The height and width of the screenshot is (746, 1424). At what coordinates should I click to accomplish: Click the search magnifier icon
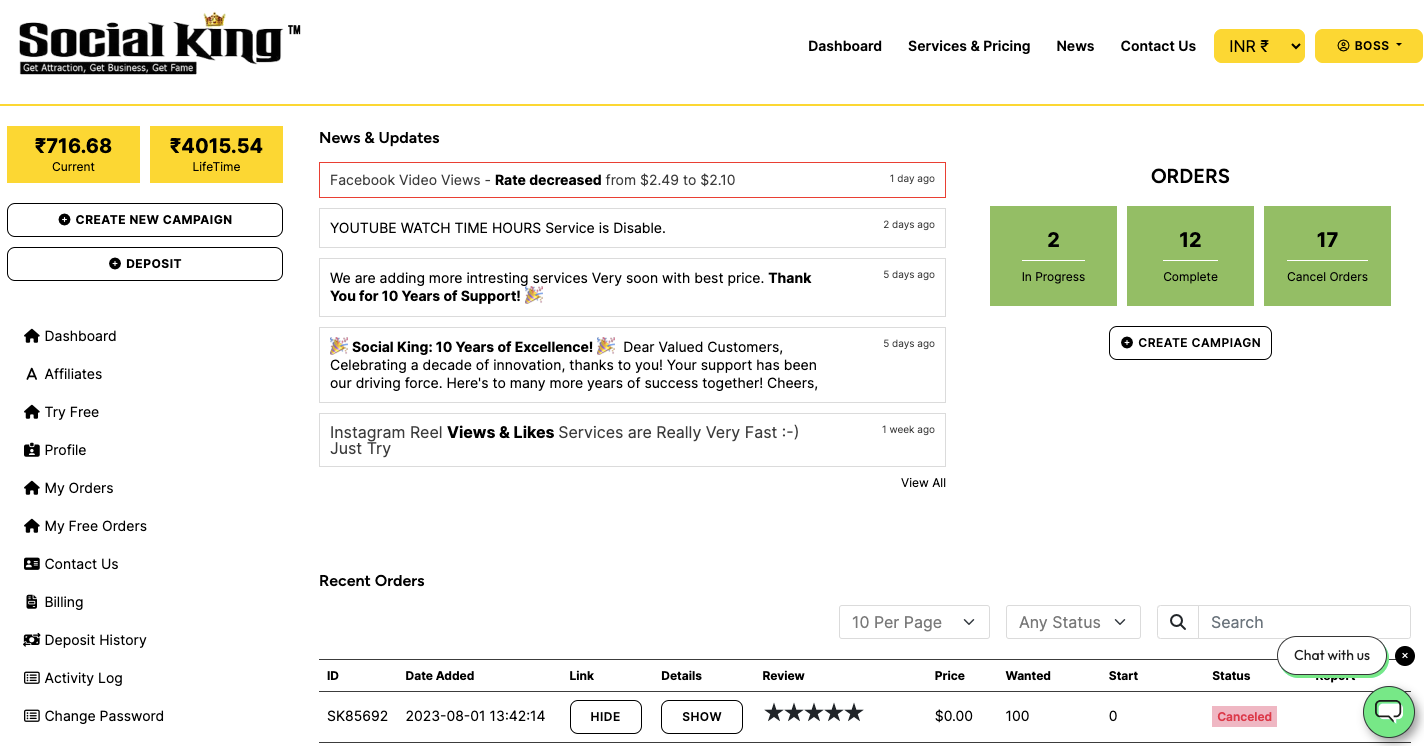1178,622
